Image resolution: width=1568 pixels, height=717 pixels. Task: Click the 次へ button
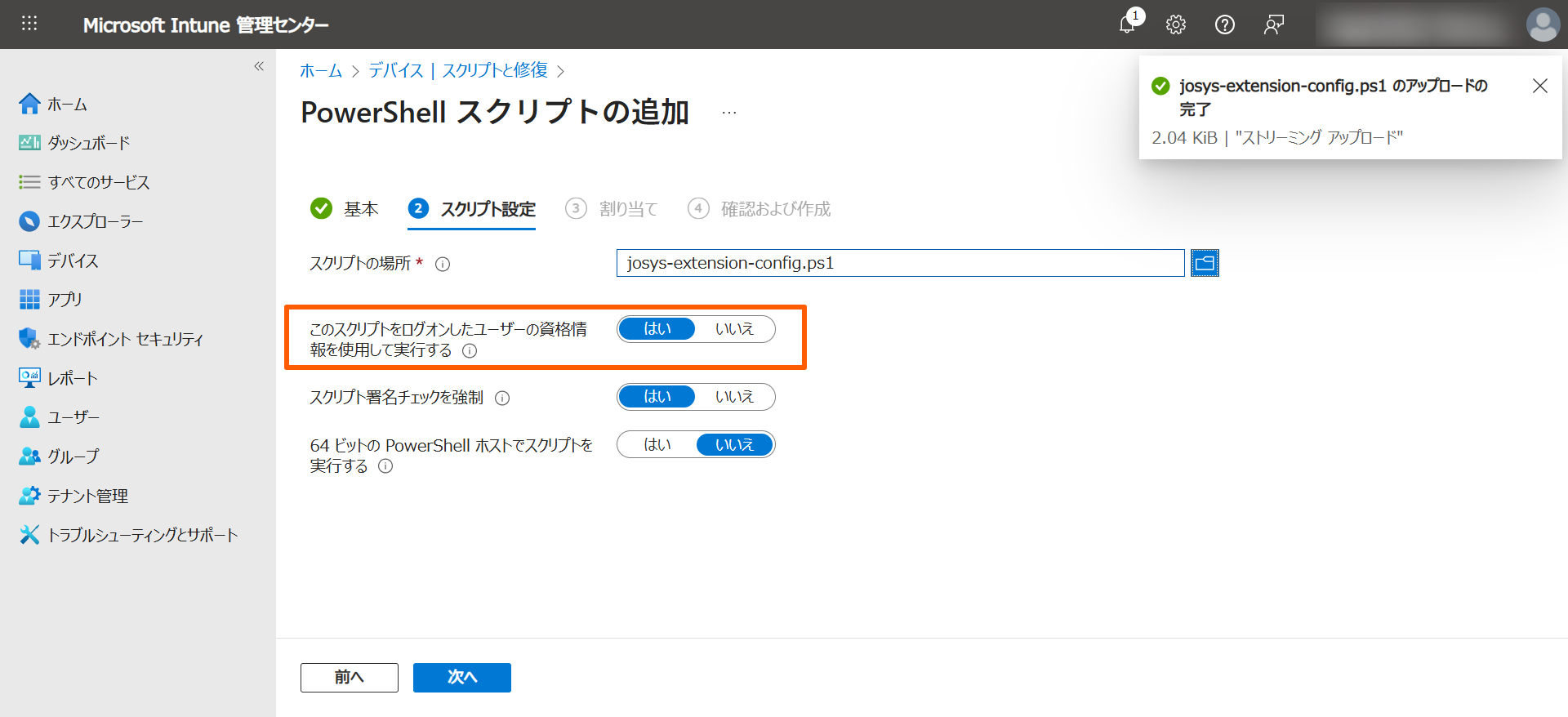[461, 677]
